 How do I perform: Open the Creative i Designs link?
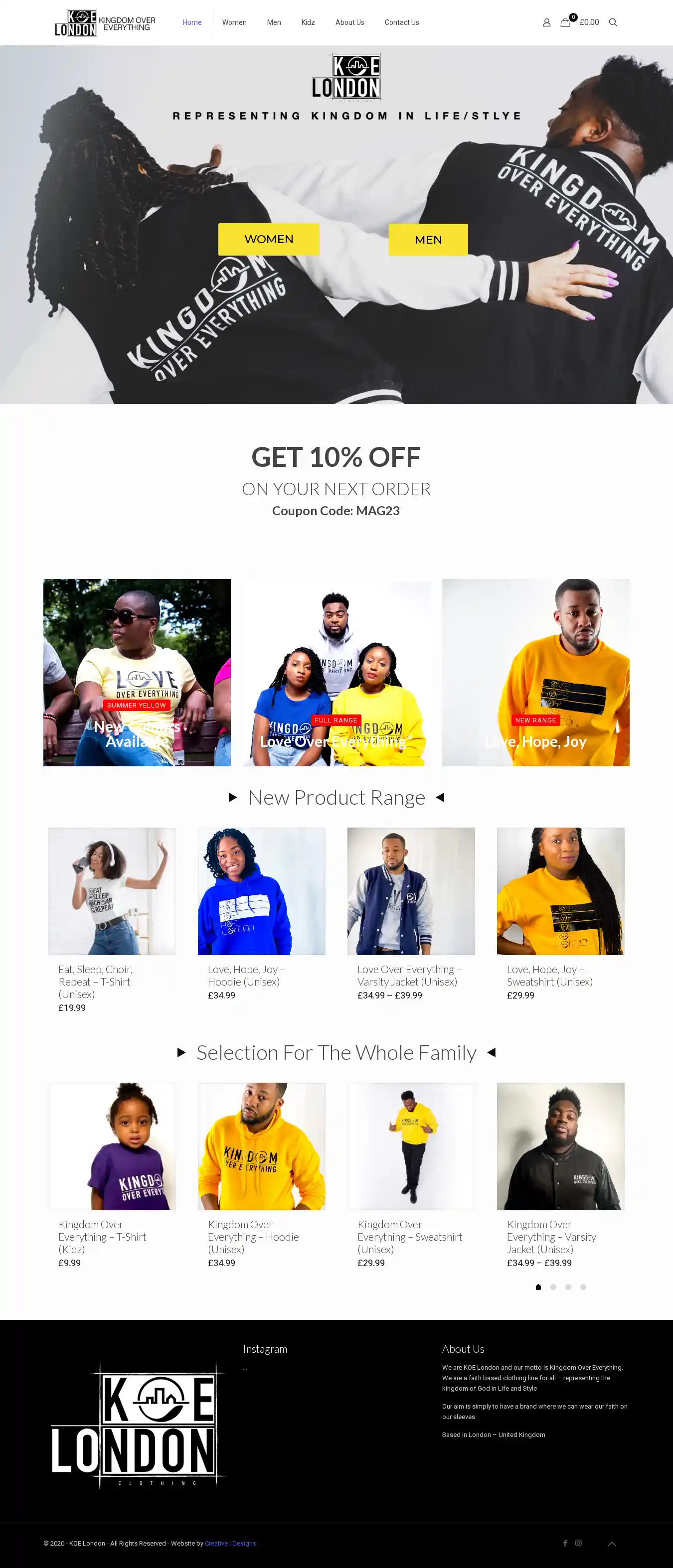tap(230, 1543)
